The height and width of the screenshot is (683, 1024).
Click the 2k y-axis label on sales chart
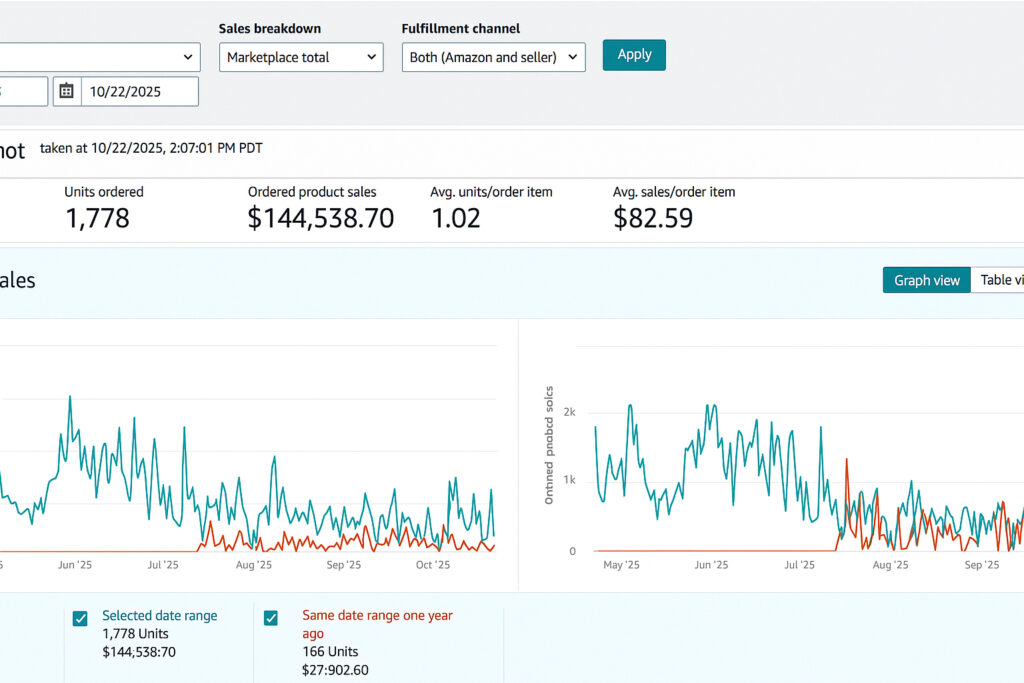point(570,412)
